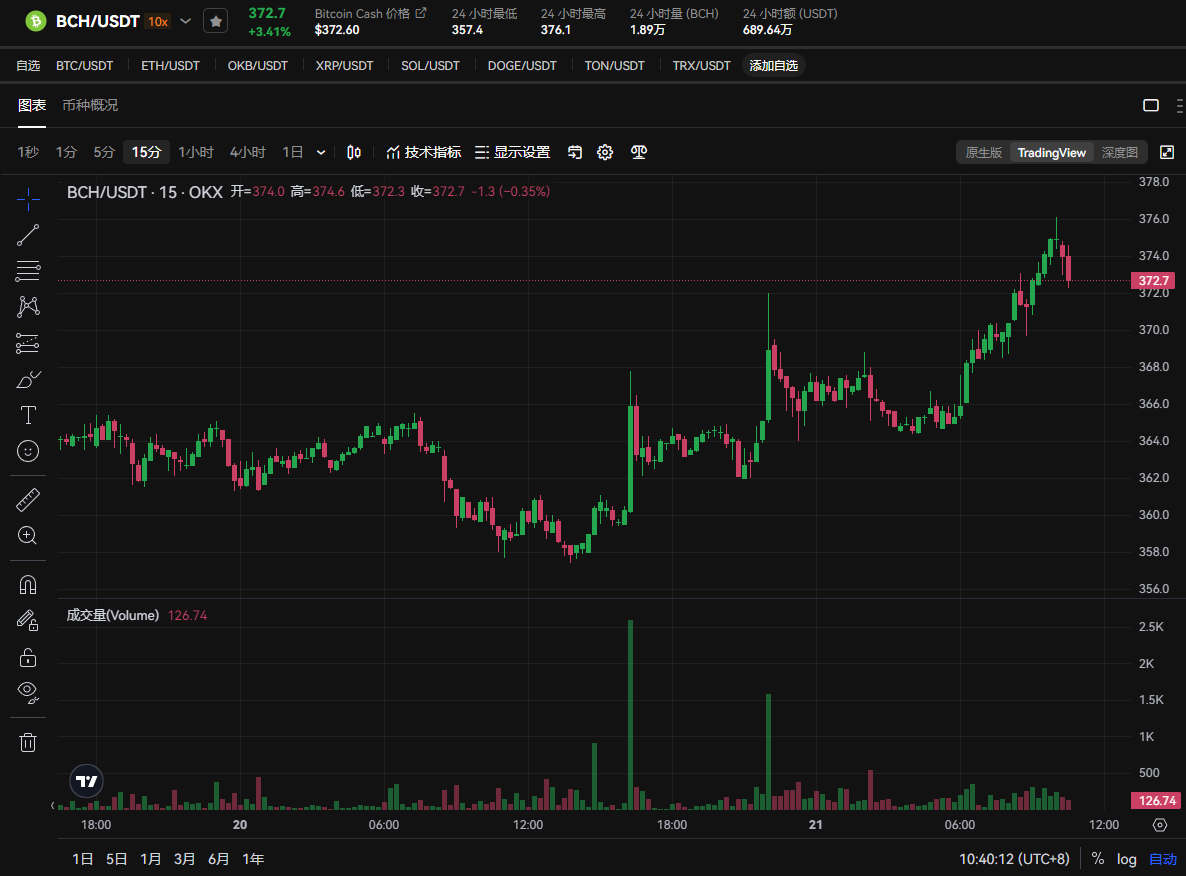Switch to 原生版 chart mode
The width and height of the screenshot is (1186, 876).
point(984,152)
